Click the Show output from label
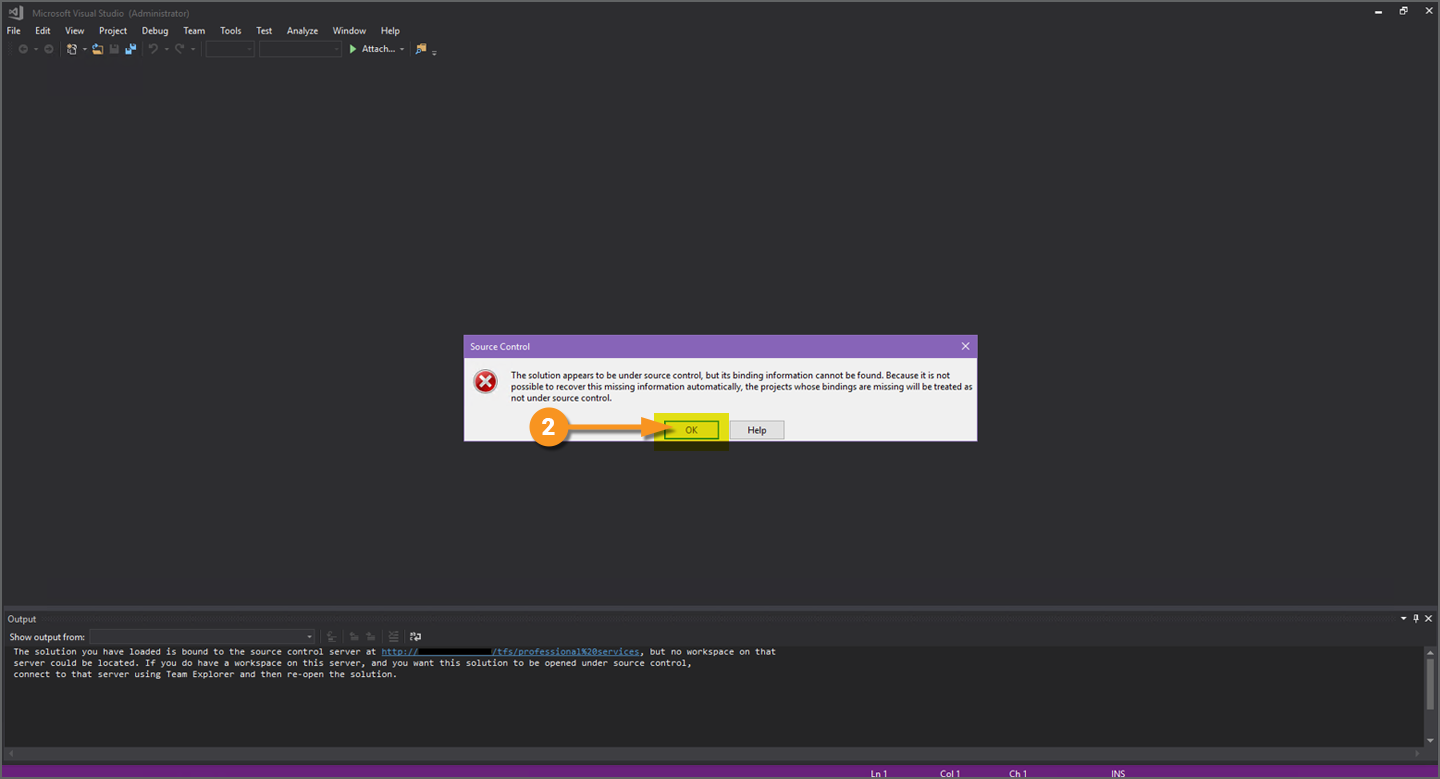 [47, 637]
